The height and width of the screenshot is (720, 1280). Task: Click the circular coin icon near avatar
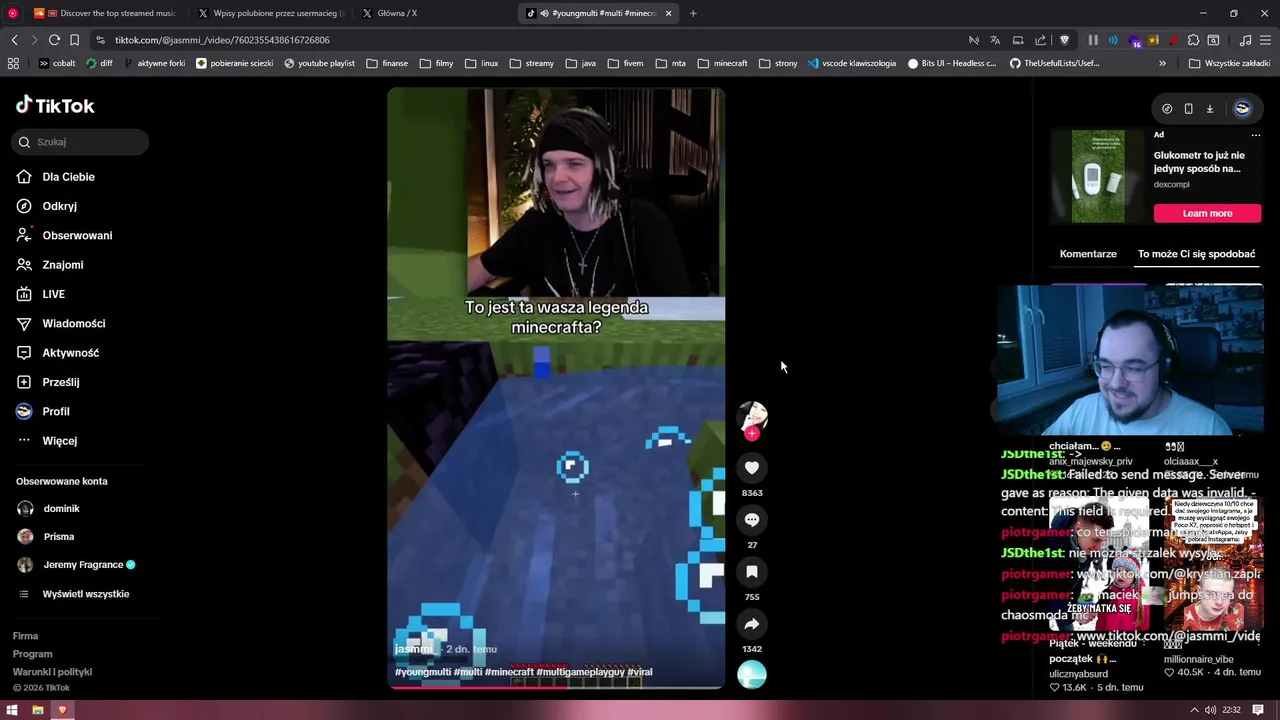pos(1167,109)
